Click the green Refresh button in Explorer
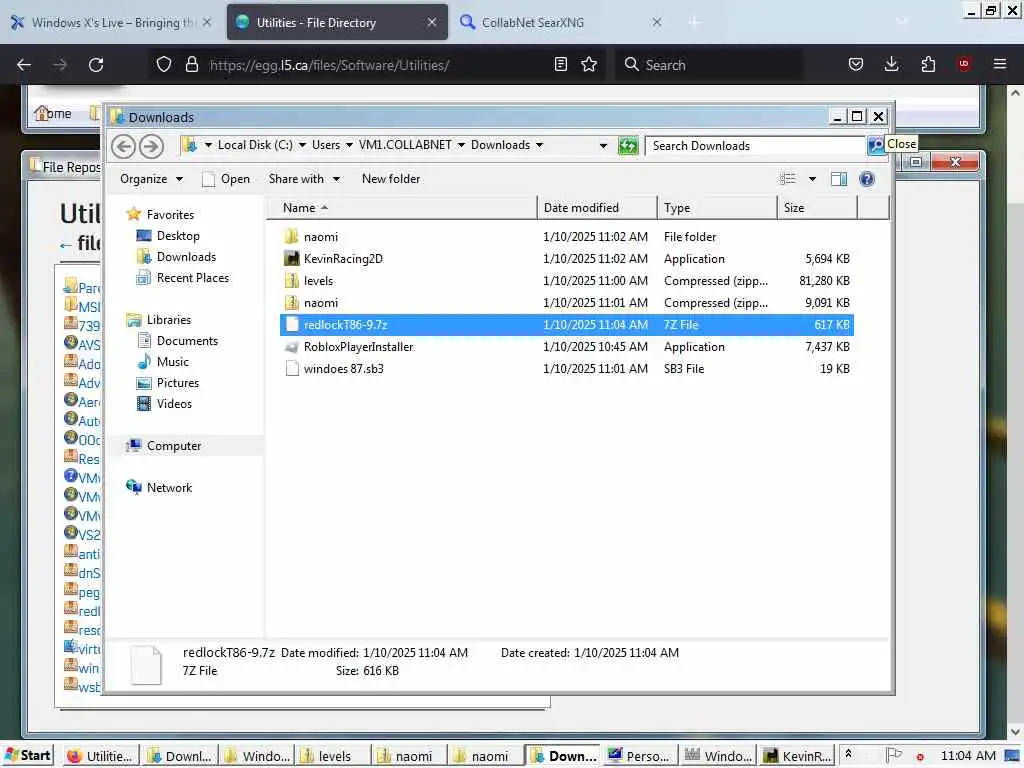The width and height of the screenshot is (1024, 768). click(628, 146)
